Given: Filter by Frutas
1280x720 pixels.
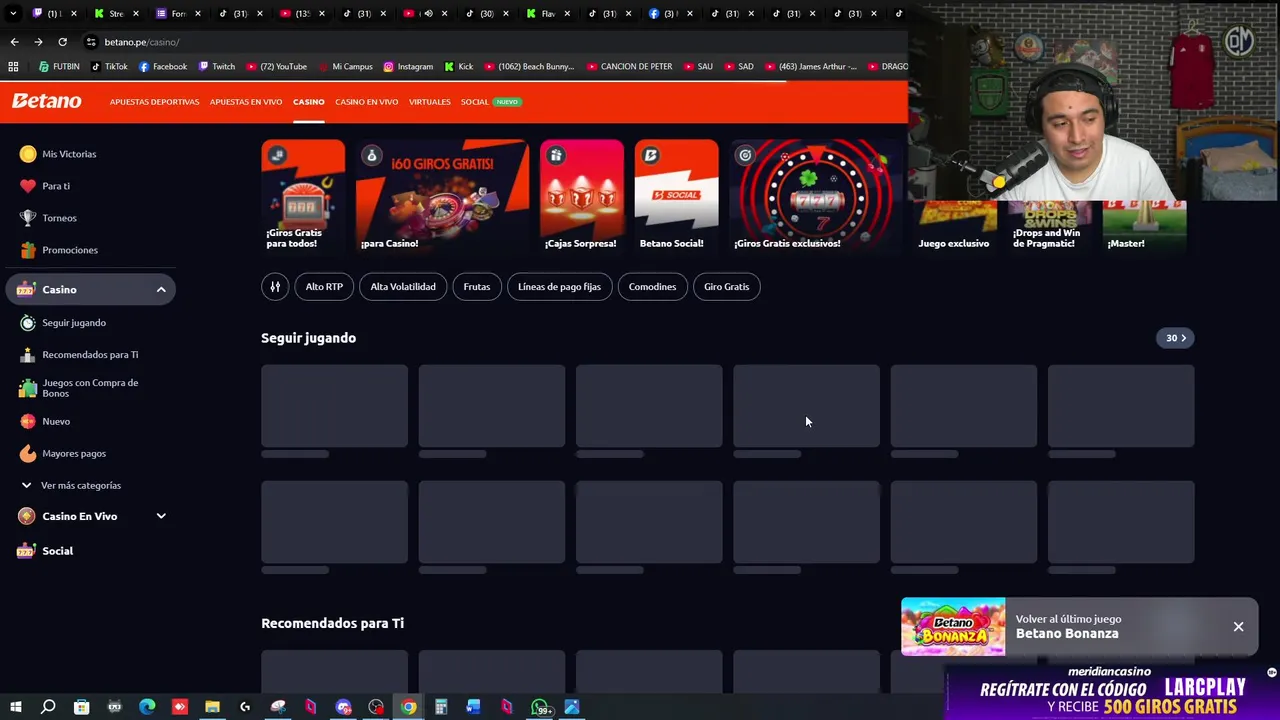Looking at the screenshot, I should point(477,287).
